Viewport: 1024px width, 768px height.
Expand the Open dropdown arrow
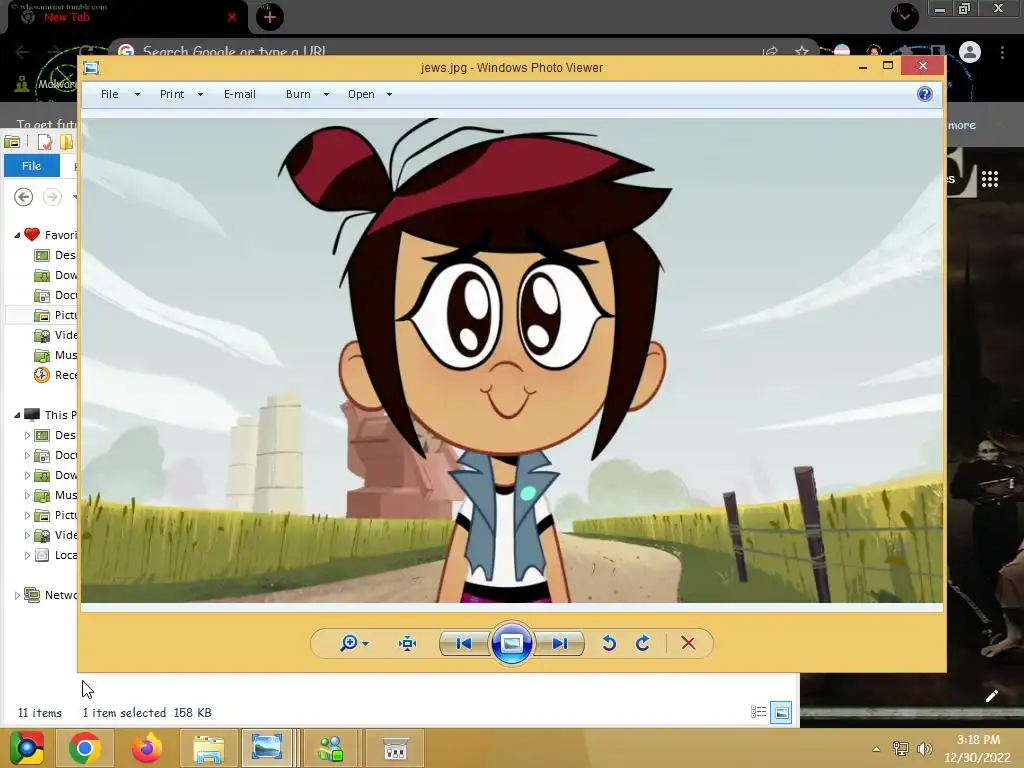(x=390, y=95)
